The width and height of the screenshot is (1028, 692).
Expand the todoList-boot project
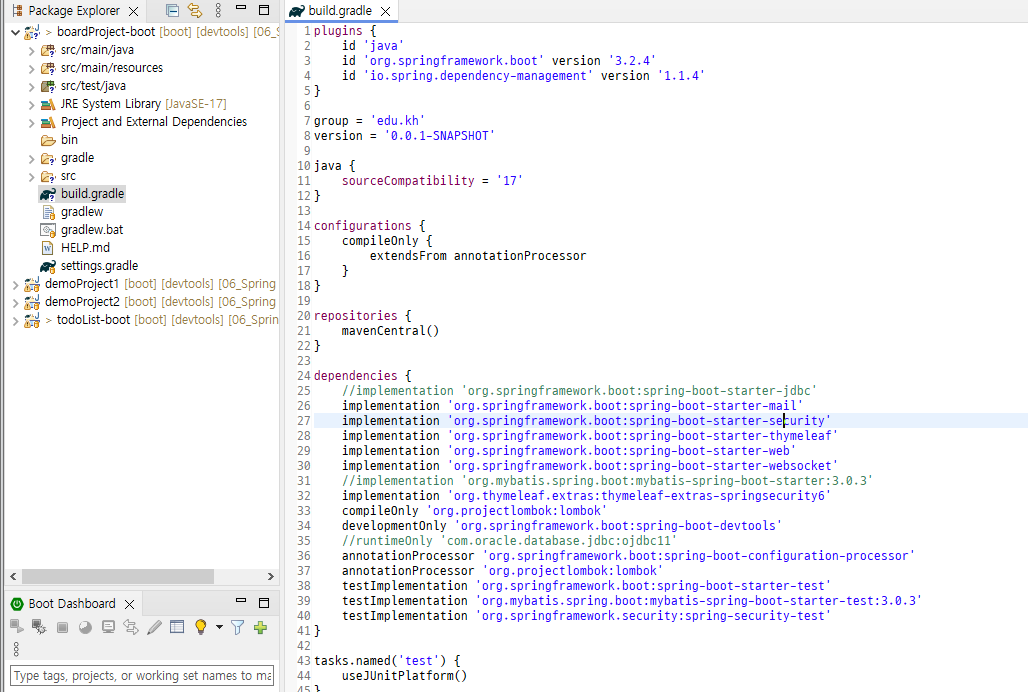tap(15, 320)
